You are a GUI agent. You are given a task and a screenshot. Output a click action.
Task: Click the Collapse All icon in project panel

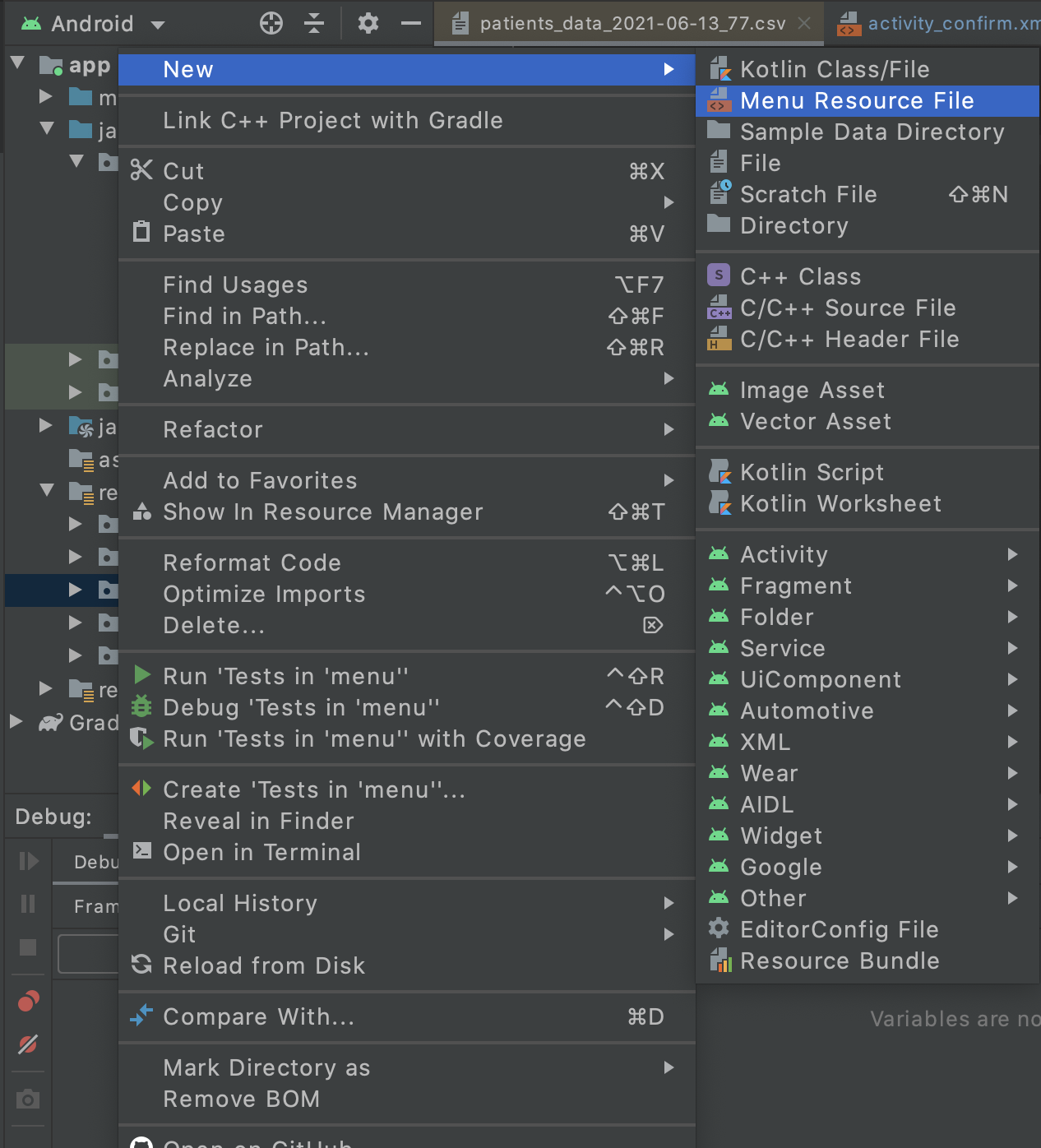(314, 23)
